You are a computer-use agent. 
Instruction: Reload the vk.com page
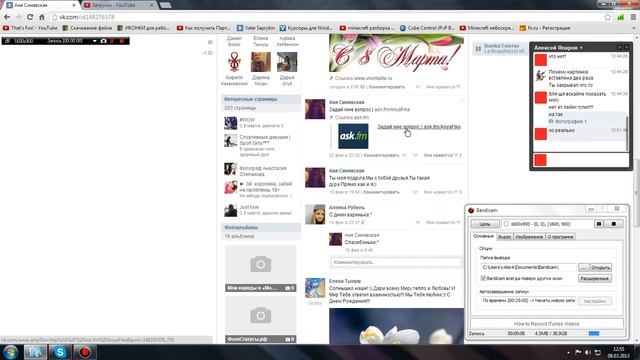click(x=30, y=17)
